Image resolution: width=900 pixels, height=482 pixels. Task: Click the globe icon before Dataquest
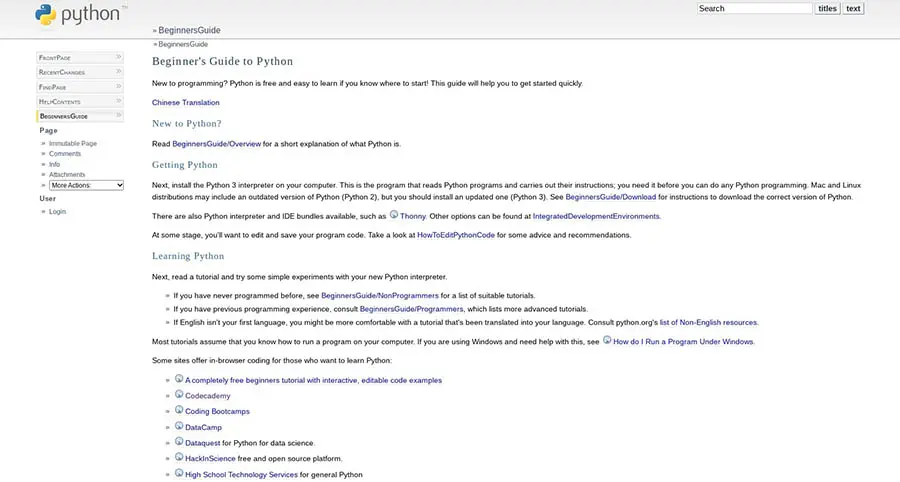[179, 442]
